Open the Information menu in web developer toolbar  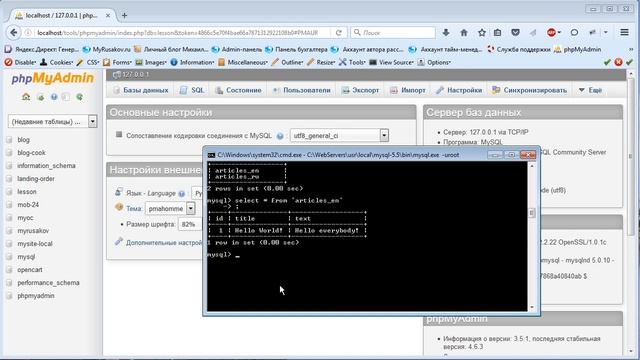click(x=192, y=62)
